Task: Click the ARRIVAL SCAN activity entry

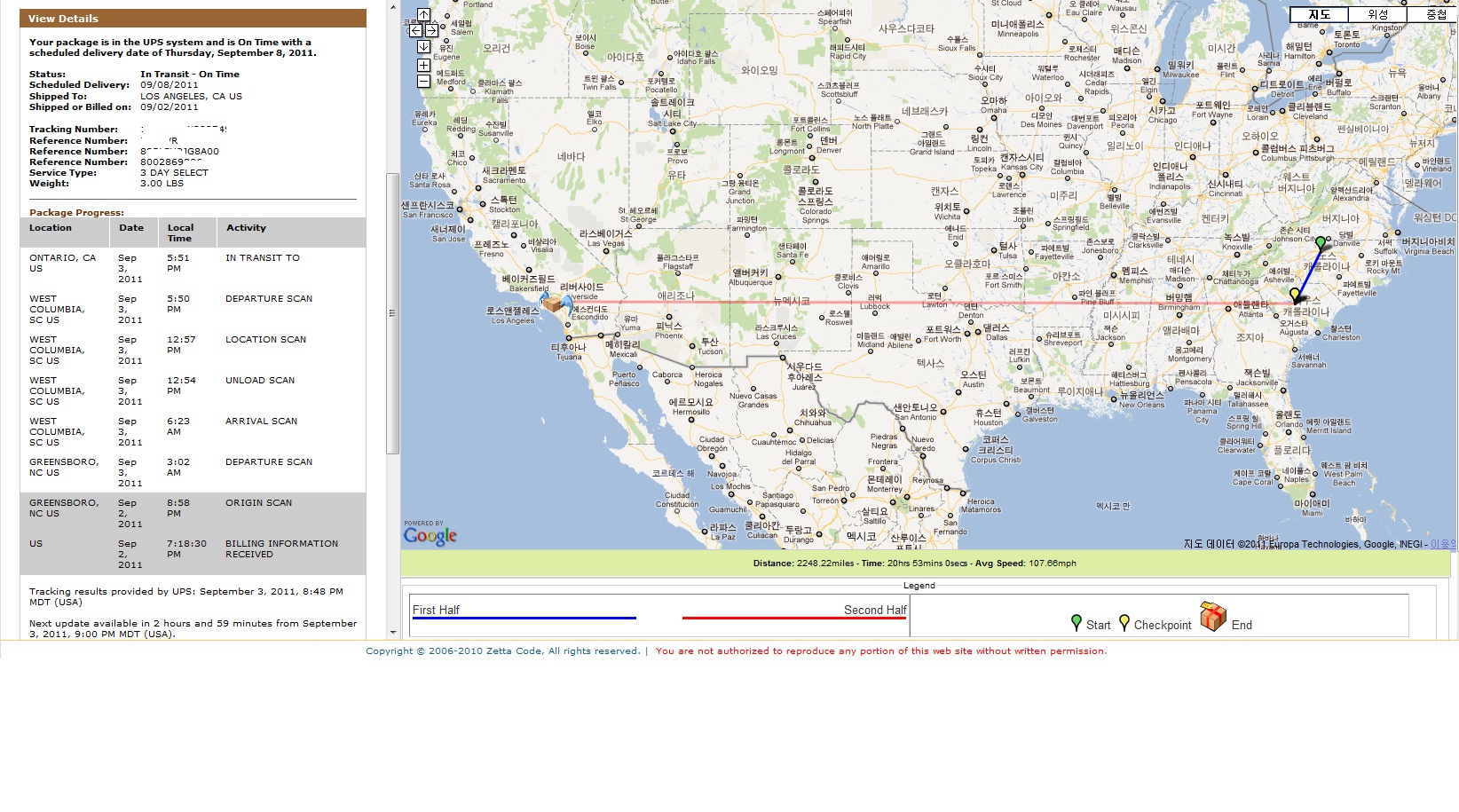Action: point(261,422)
